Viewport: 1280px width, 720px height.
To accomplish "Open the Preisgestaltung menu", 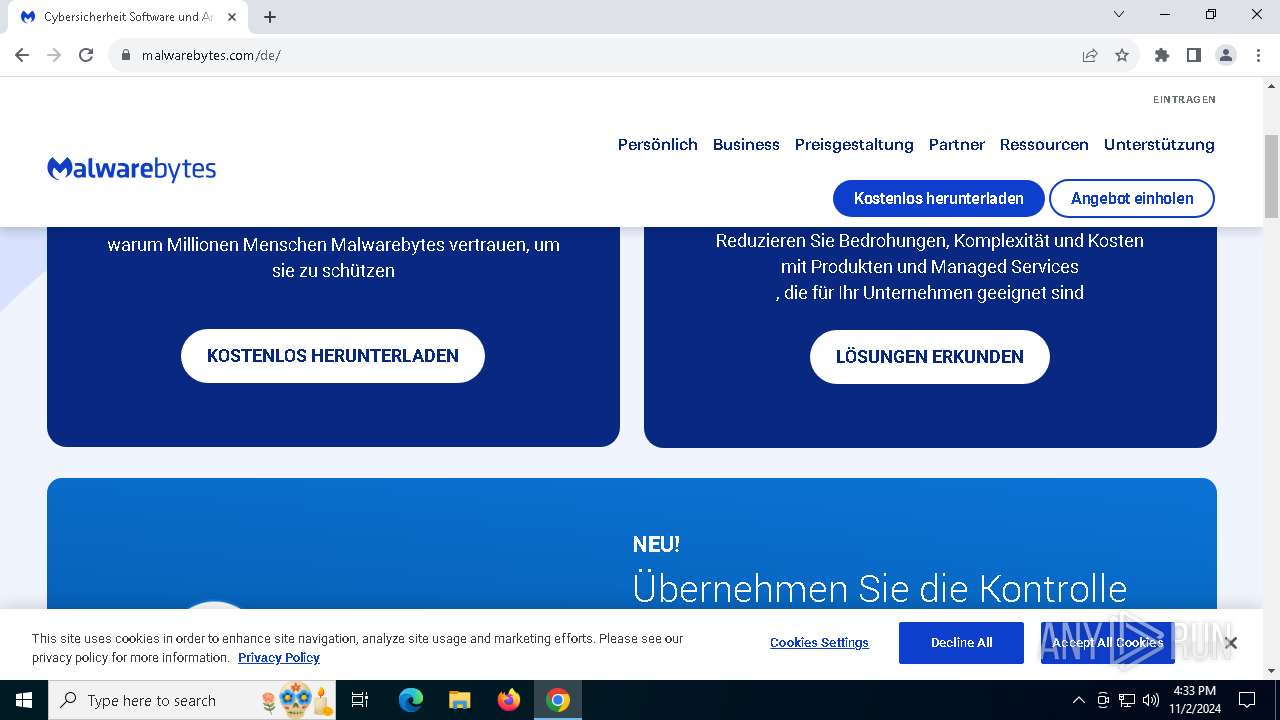I will [854, 144].
